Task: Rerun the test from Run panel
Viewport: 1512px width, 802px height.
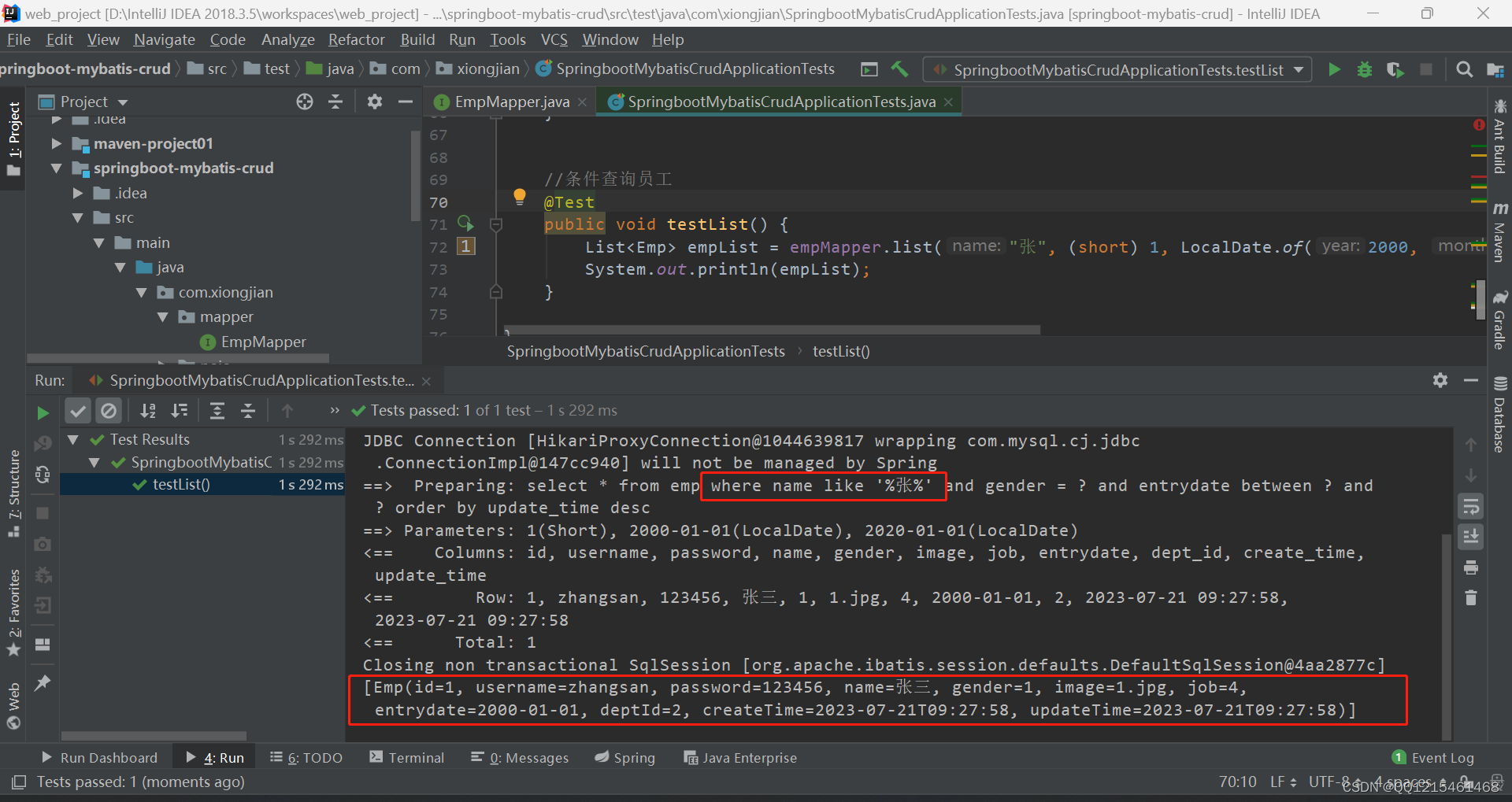Action: tap(43, 412)
